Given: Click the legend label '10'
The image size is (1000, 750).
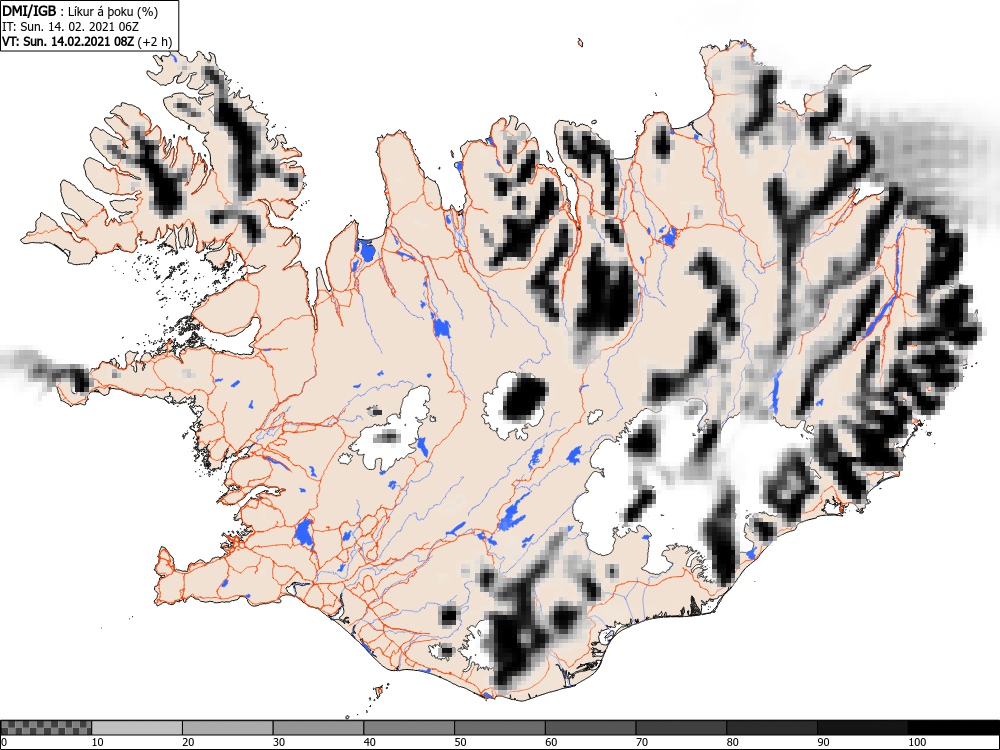Looking at the screenshot, I should 98,742.
